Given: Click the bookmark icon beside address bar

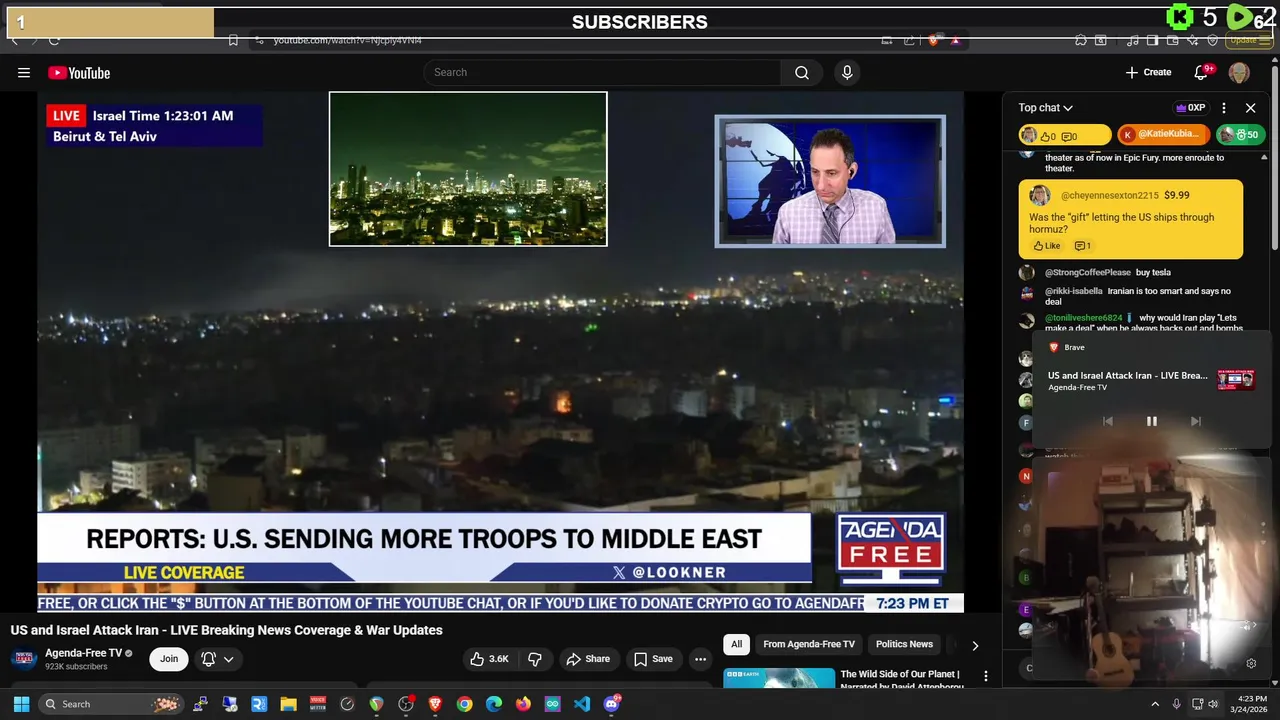Looking at the screenshot, I should (x=233, y=40).
